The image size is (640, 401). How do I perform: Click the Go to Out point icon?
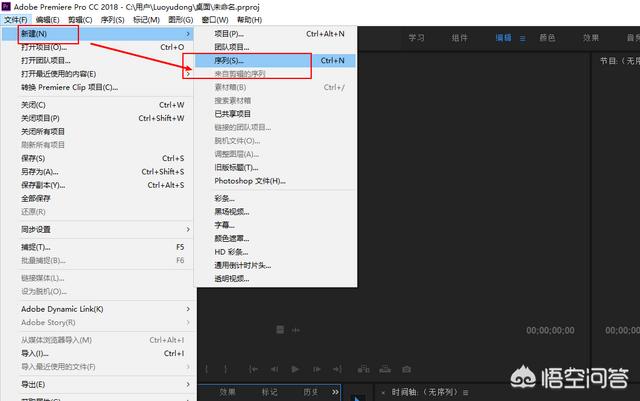pyautogui.click(x=337, y=369)
